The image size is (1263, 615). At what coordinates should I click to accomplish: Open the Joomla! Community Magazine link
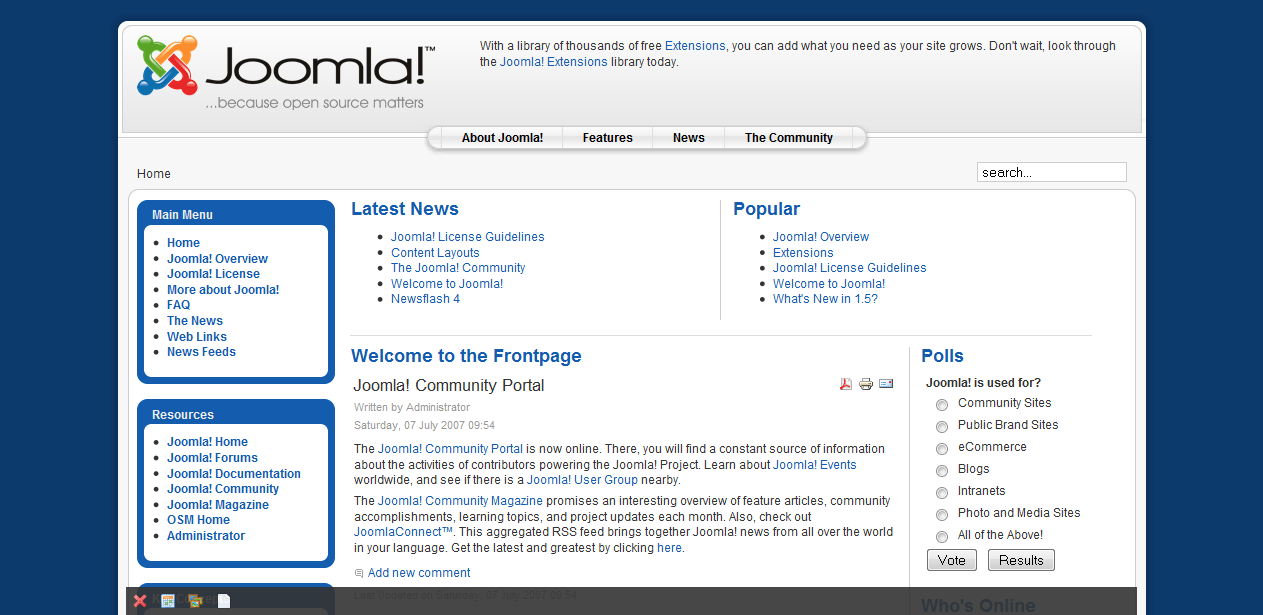[x=460, y=501]
